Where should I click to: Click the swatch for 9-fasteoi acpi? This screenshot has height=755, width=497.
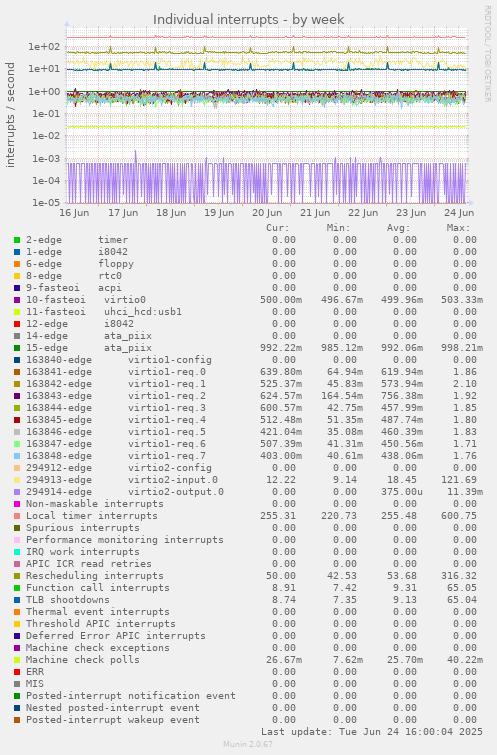(x=17, y=288)
